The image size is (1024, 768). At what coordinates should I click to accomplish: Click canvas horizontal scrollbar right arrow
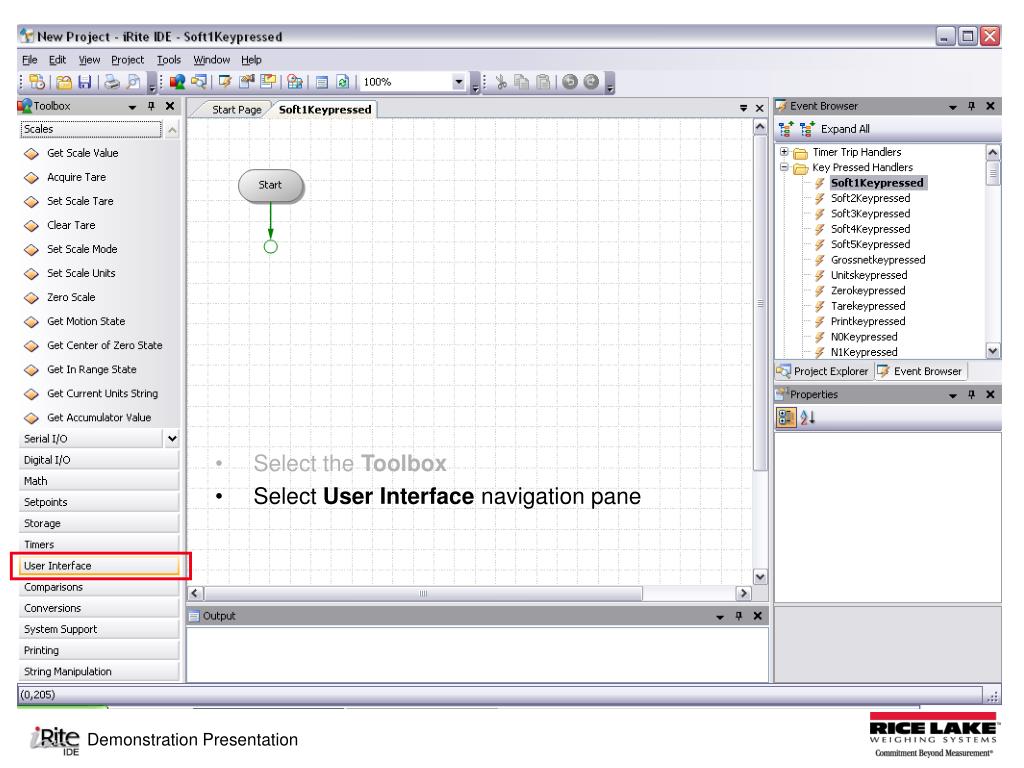[x=743, y=593]
